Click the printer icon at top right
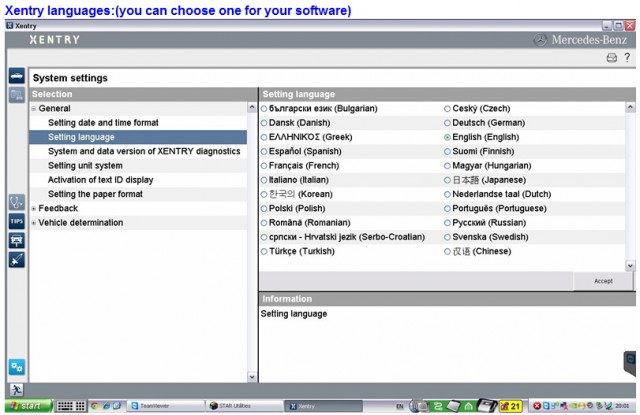 click(x=611, y=58)
